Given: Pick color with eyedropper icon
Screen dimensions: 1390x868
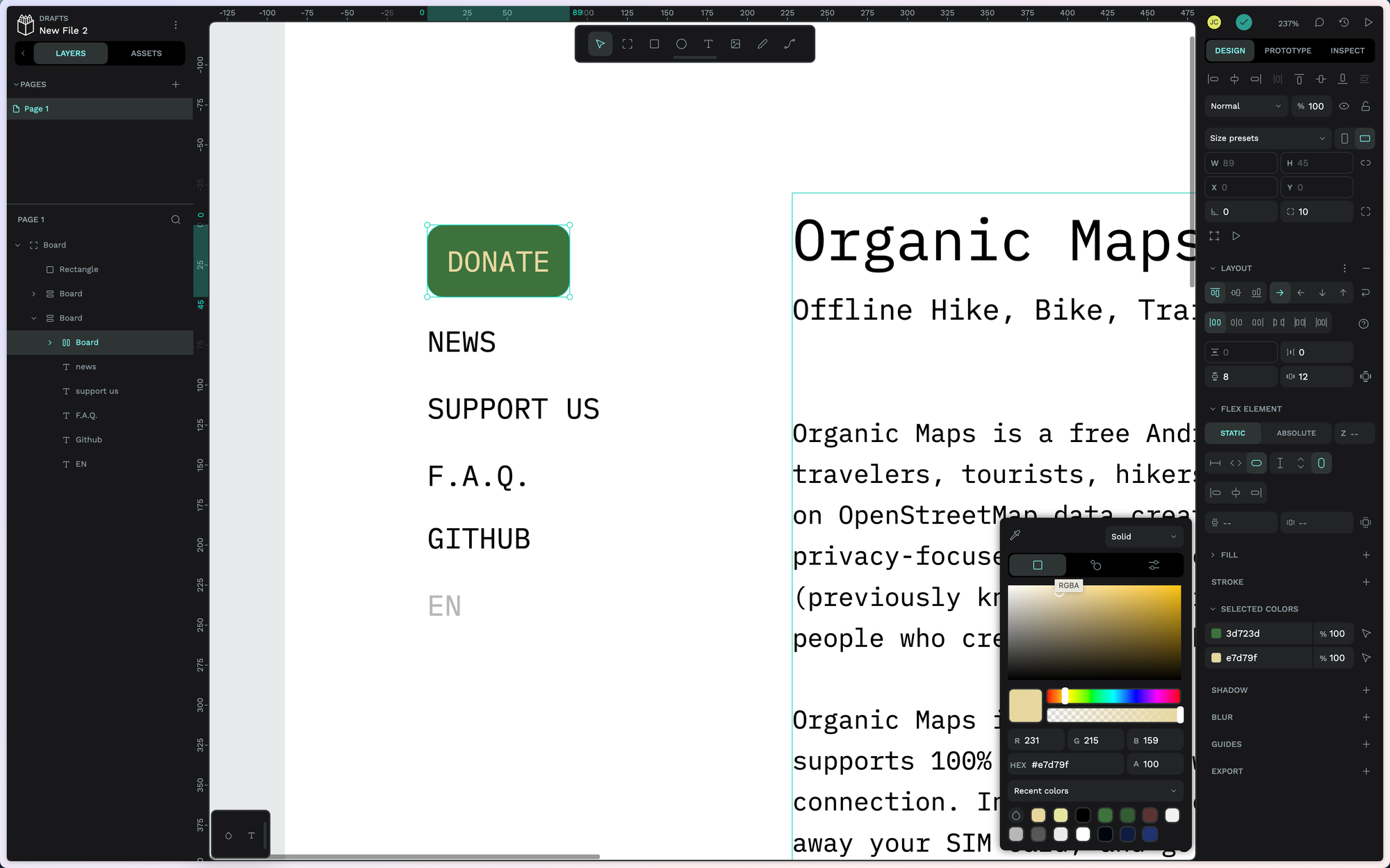Looking at the screenshot, I should (1015, 535).
